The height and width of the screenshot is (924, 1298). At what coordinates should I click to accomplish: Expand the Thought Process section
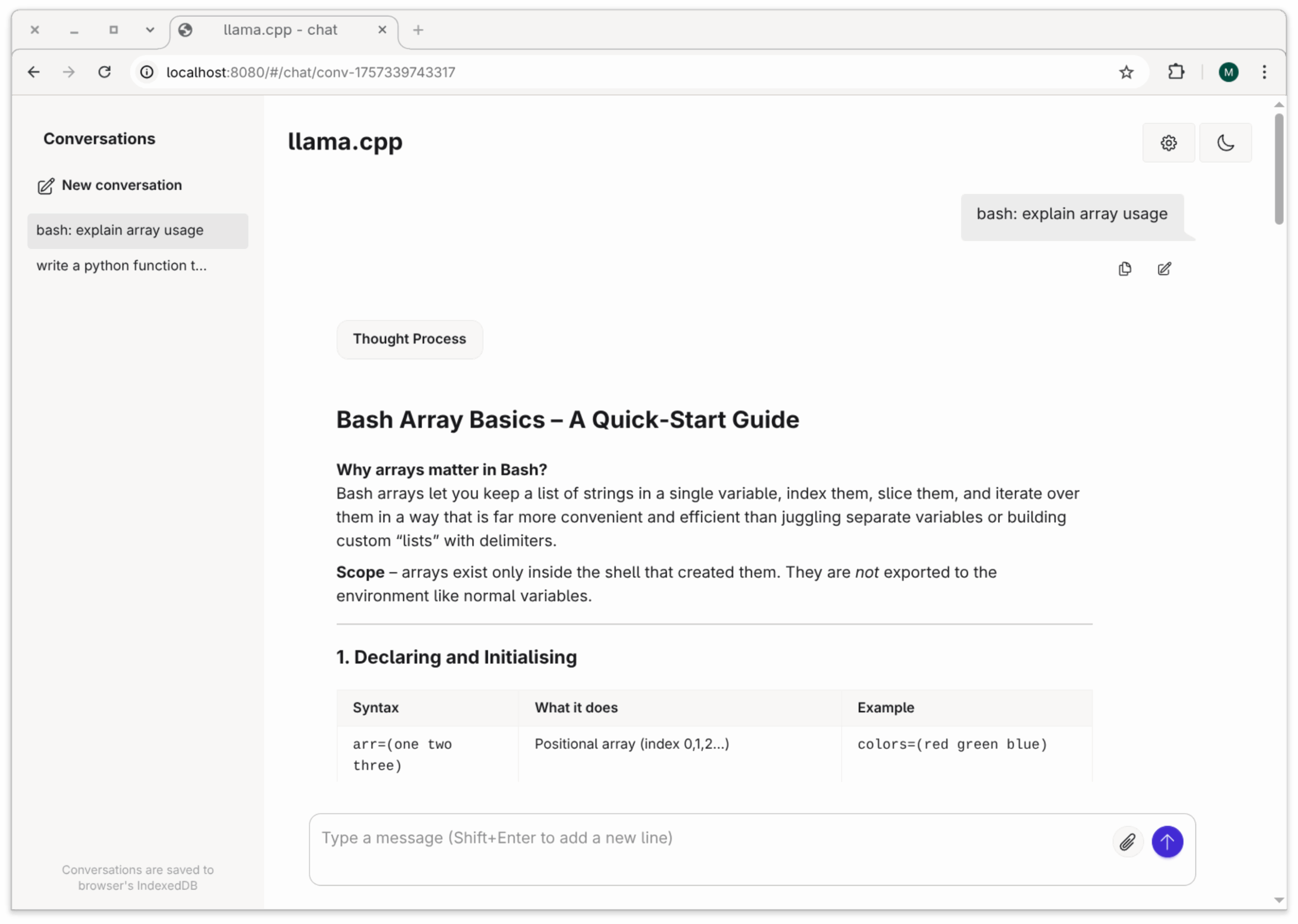click(x=409, y=339)
